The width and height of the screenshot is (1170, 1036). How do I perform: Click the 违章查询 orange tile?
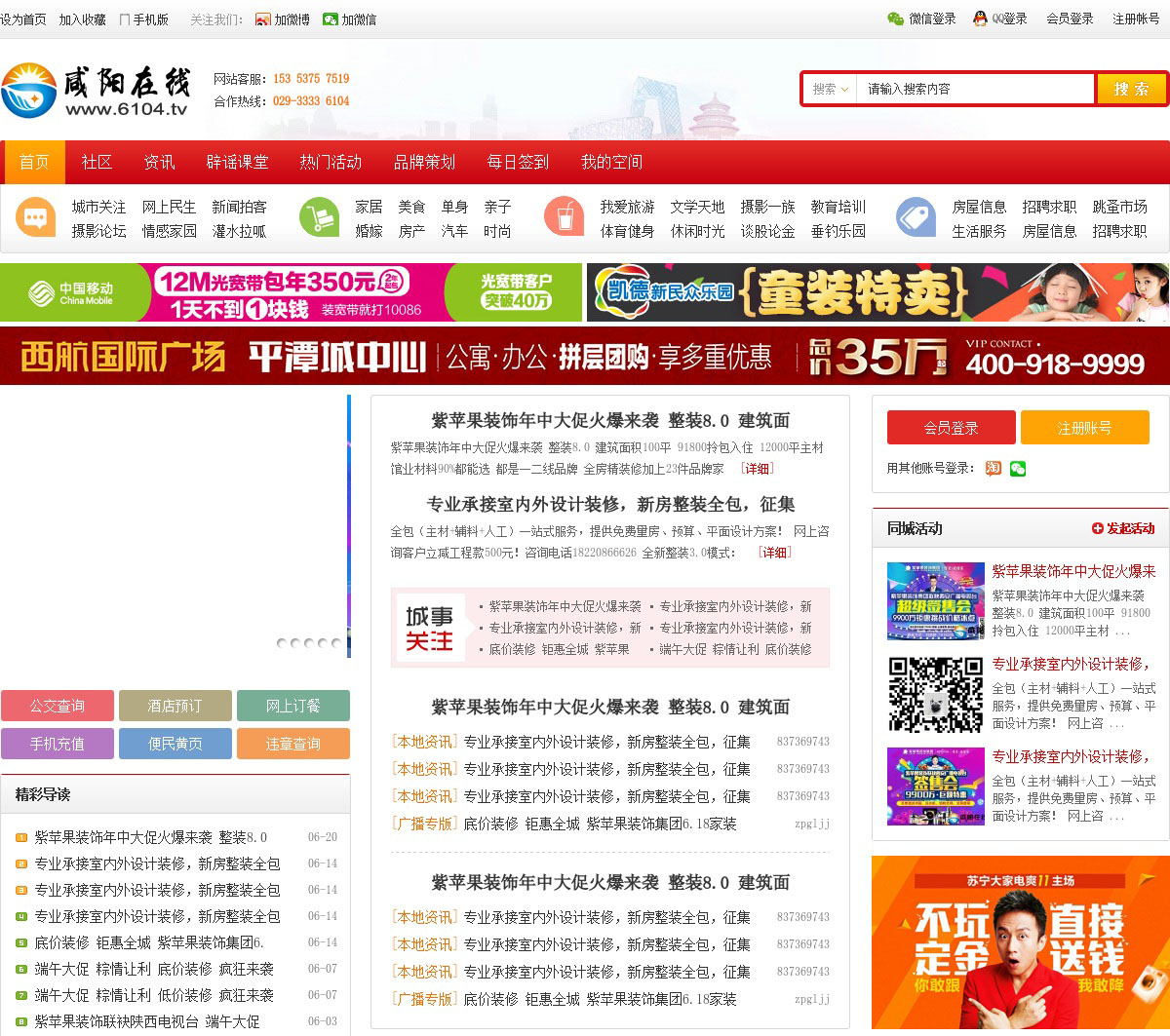point(292,744)
